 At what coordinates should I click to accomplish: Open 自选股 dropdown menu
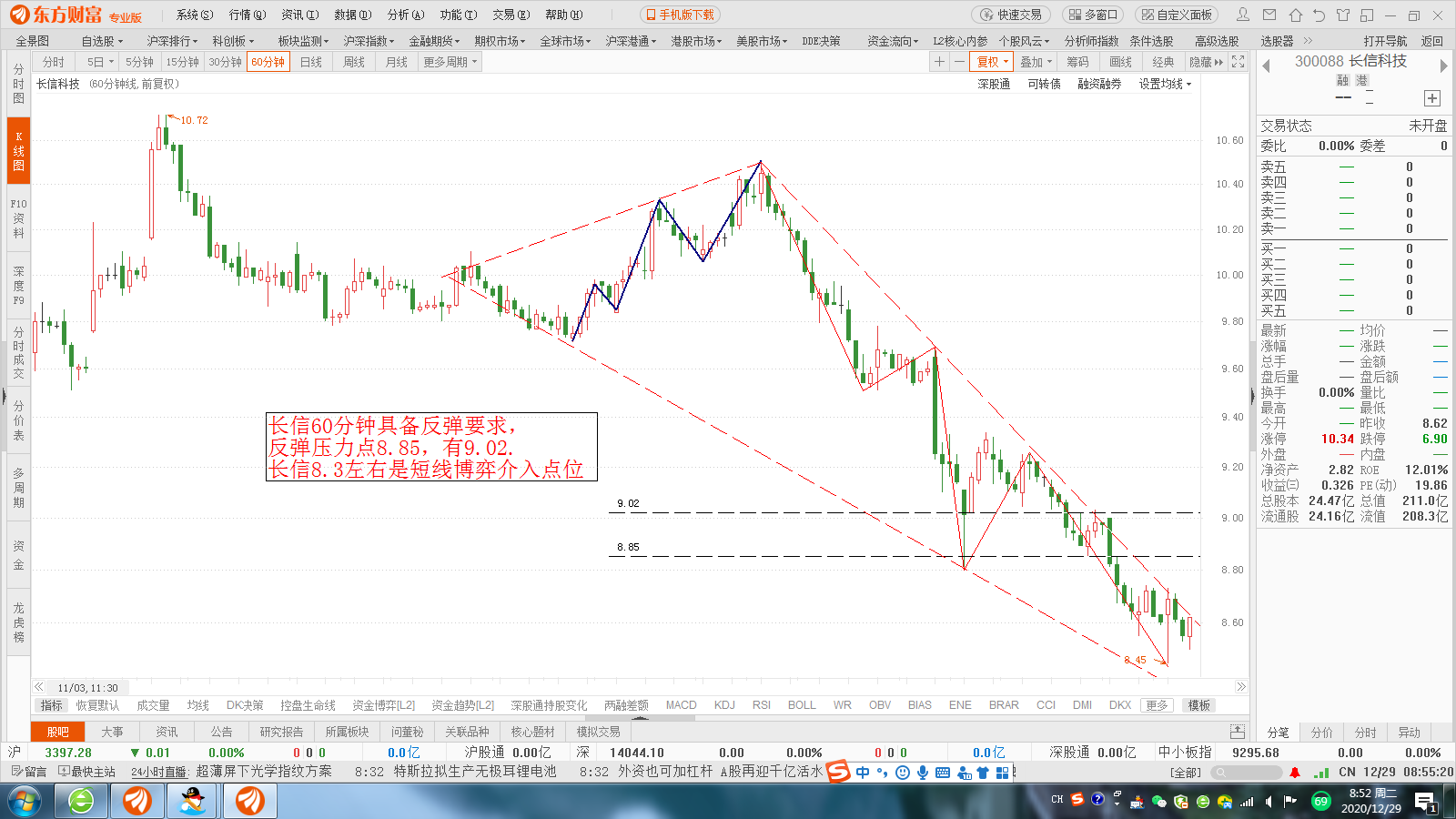tap(102, 41)
